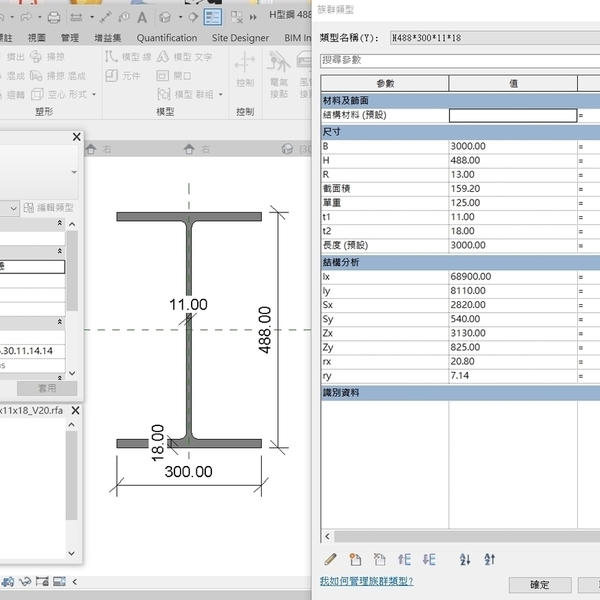Click the Text (A) tool icon
600x600 pixels.
tap(143, 18)
